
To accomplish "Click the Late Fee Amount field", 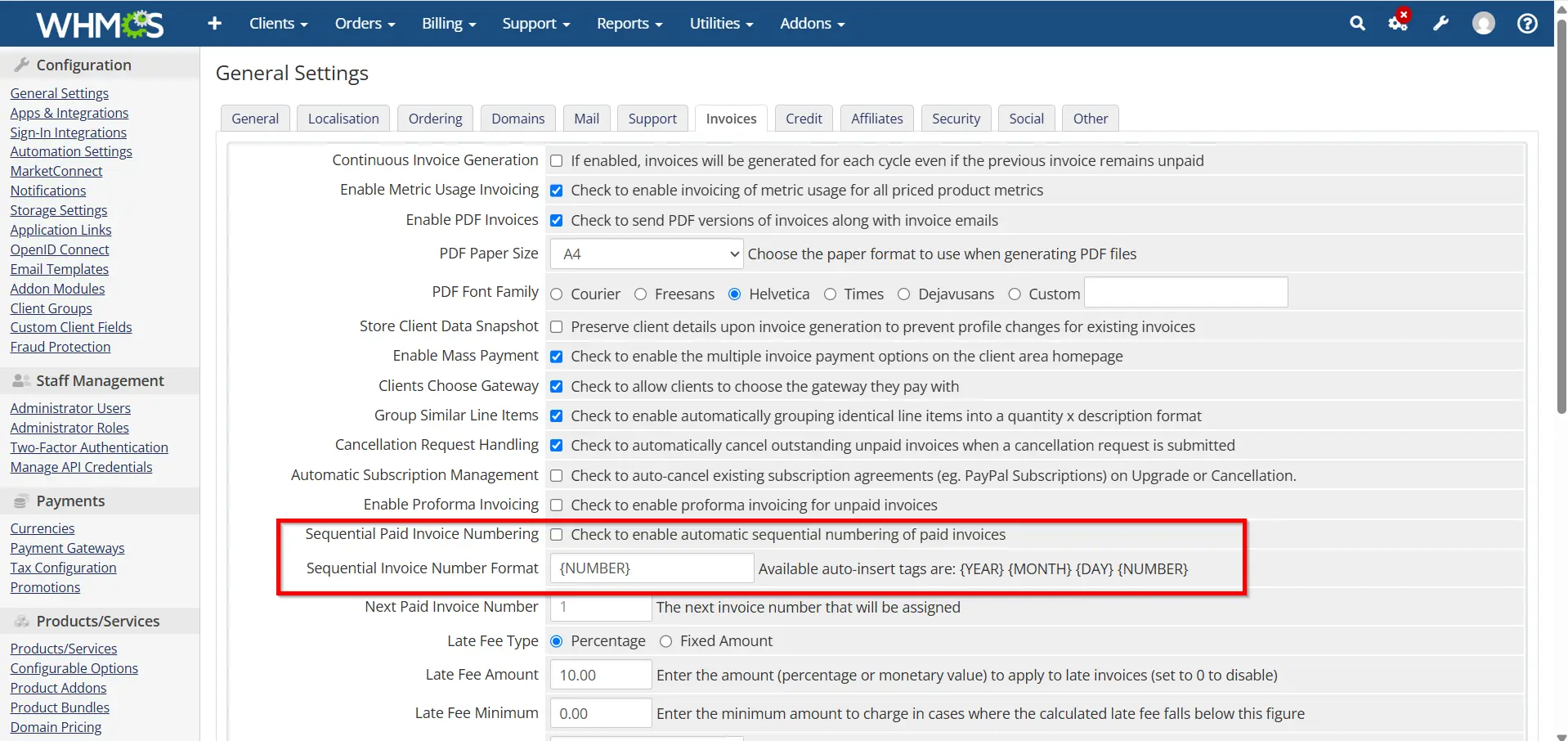I will (601, 676).
